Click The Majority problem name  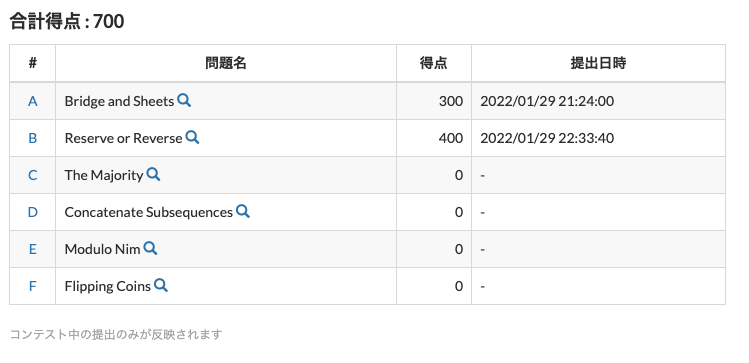pos(104,175)
